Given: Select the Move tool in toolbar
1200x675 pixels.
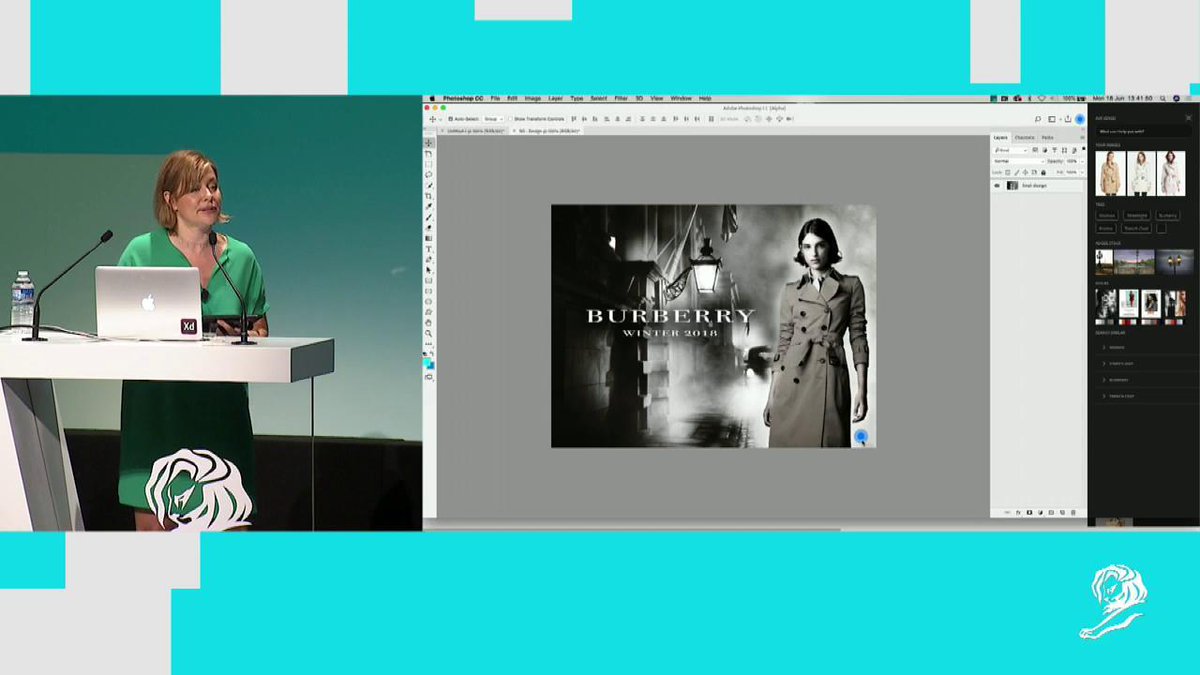Looking at the screenshot, I should (429, 143).
